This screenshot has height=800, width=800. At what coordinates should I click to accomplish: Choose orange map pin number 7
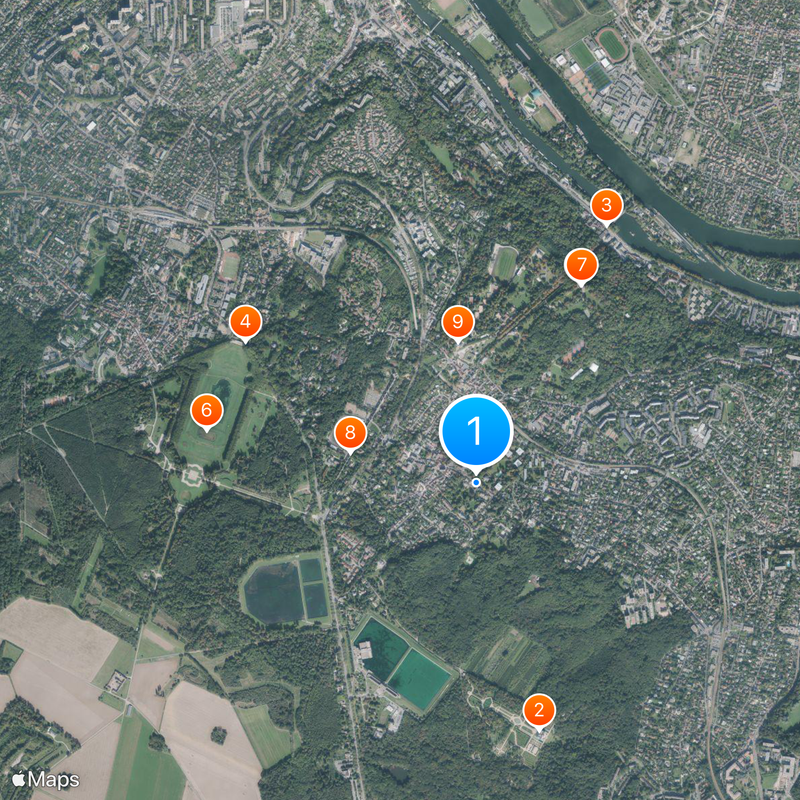point(581,265)
